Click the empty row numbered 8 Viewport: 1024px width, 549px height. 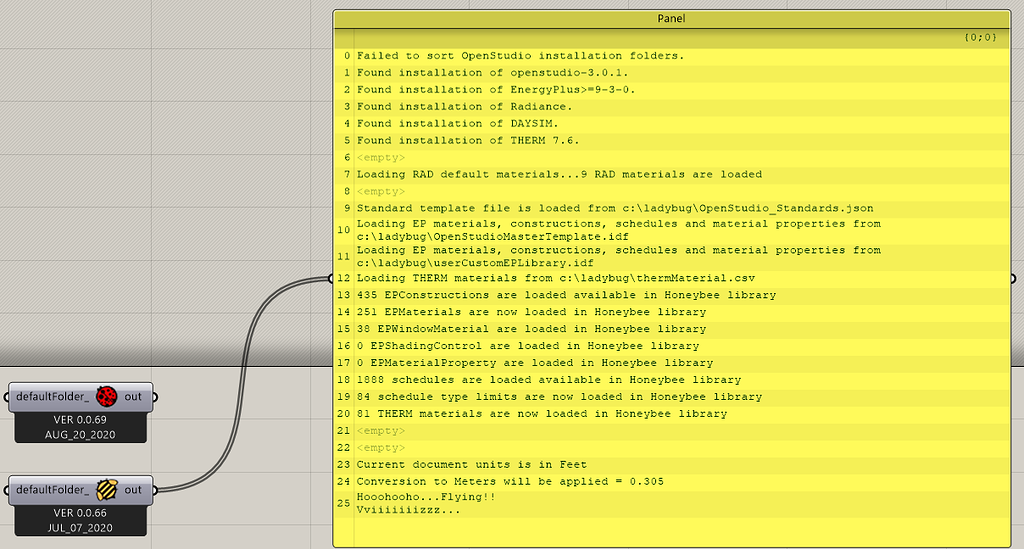click(672, 192)
